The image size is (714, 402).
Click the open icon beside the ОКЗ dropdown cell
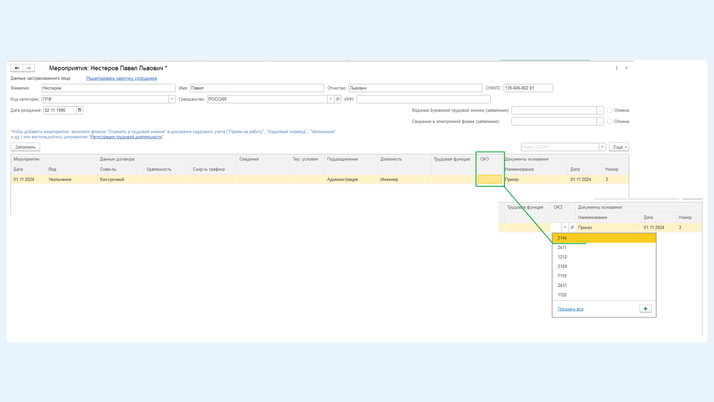click(572, 227)
